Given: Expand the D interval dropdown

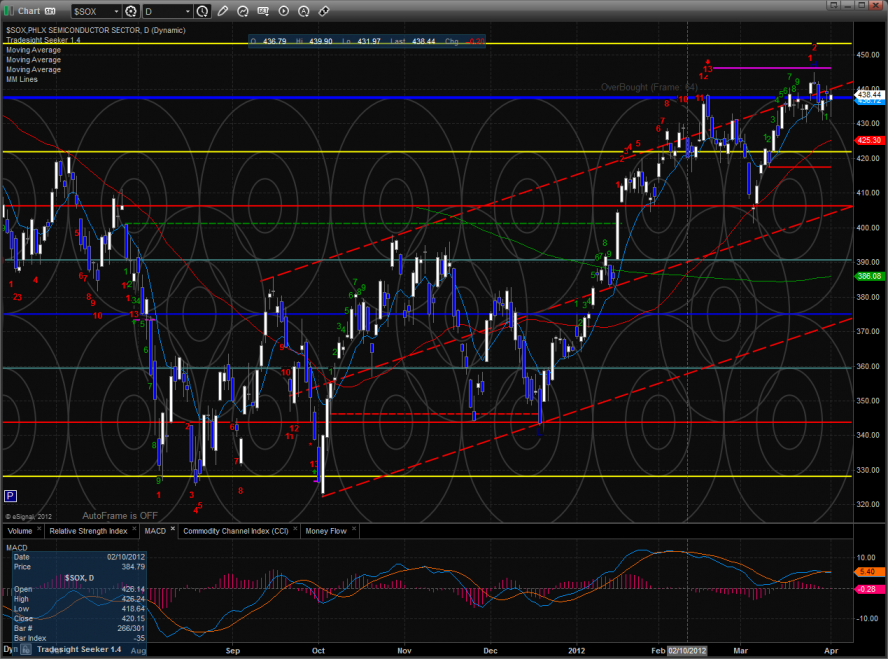Looking at the screenshot, I should [x=167, y=12].
